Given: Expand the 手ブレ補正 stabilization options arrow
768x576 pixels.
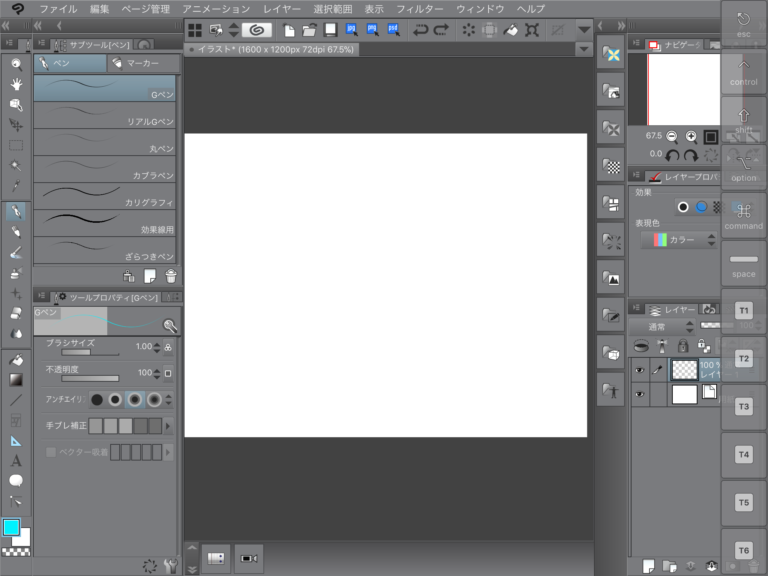Looking at the screenshot, I should click(168, 426).
